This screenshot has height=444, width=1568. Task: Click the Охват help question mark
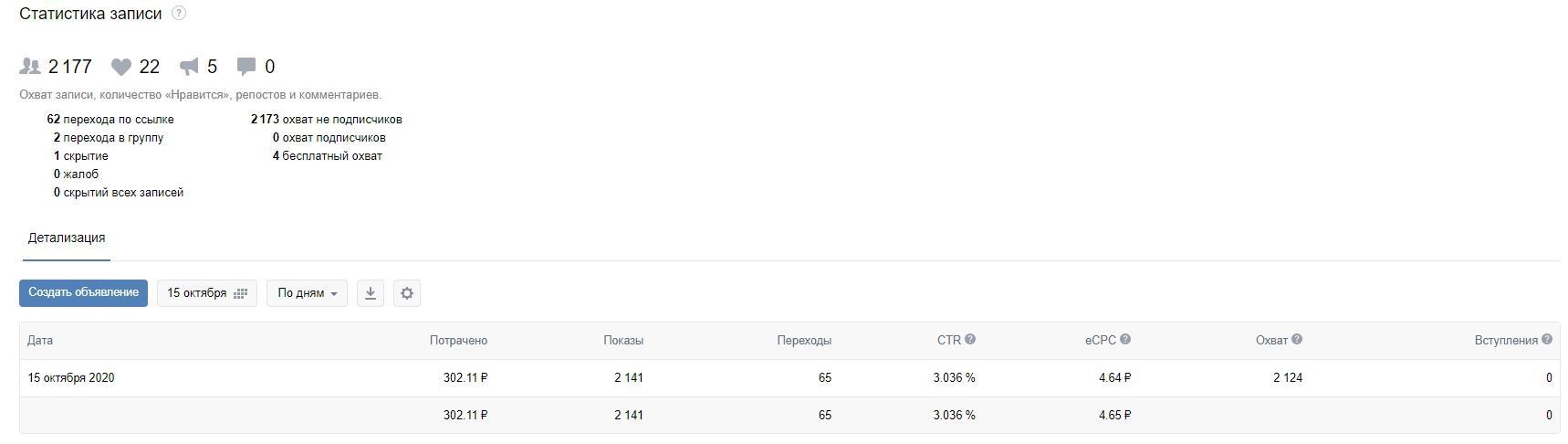(x=1297, y=340)
